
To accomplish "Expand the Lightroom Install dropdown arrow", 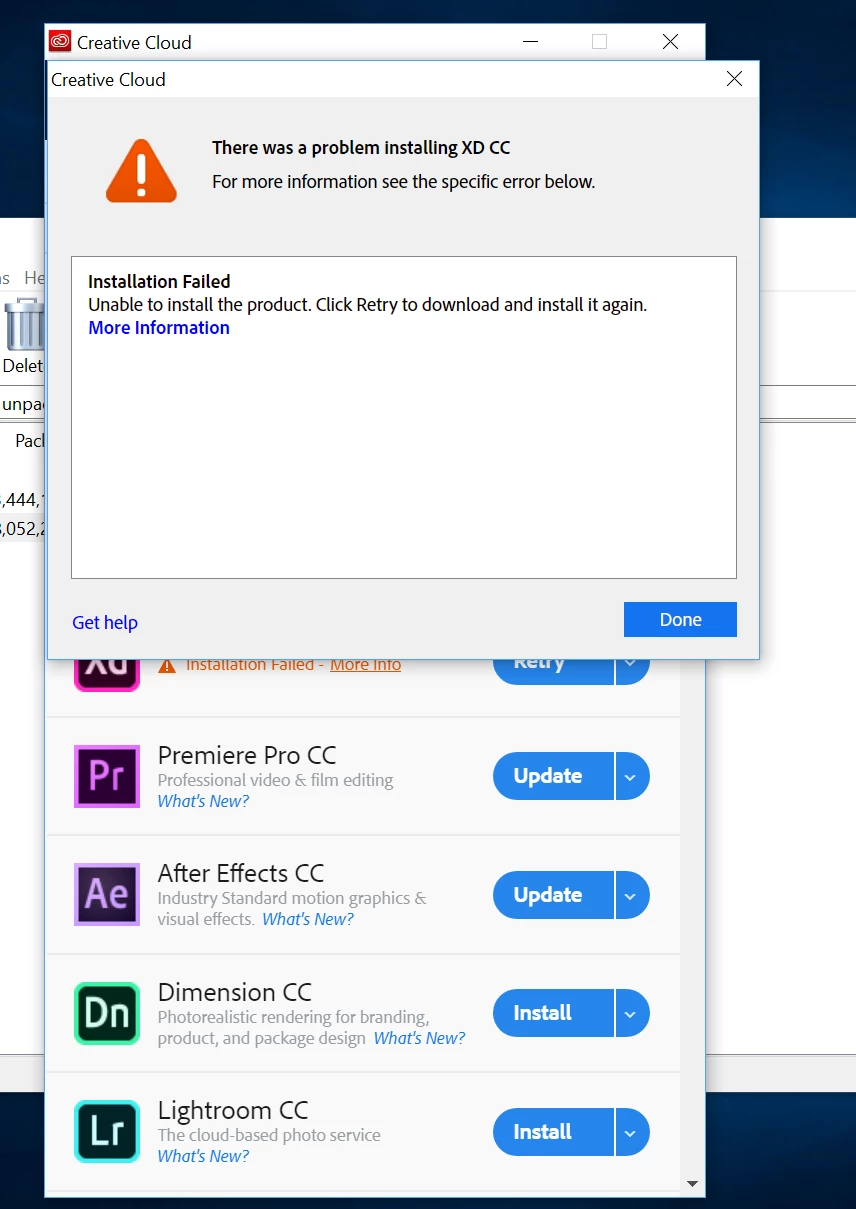I will pos(632,1132).
